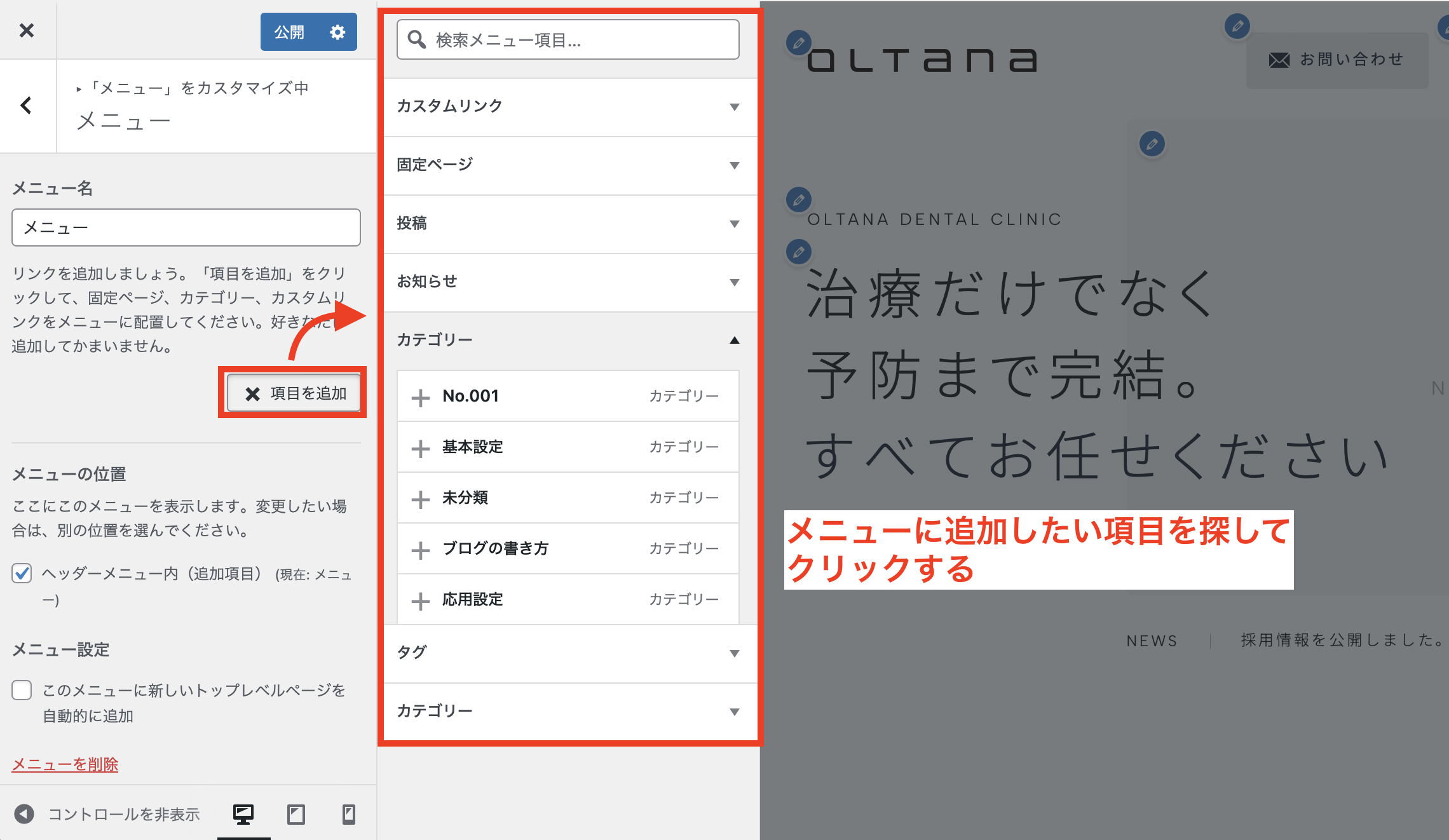1449x840 pixels.
Task: Add 応用設定 using its plus icon
Action: [421, 600]
